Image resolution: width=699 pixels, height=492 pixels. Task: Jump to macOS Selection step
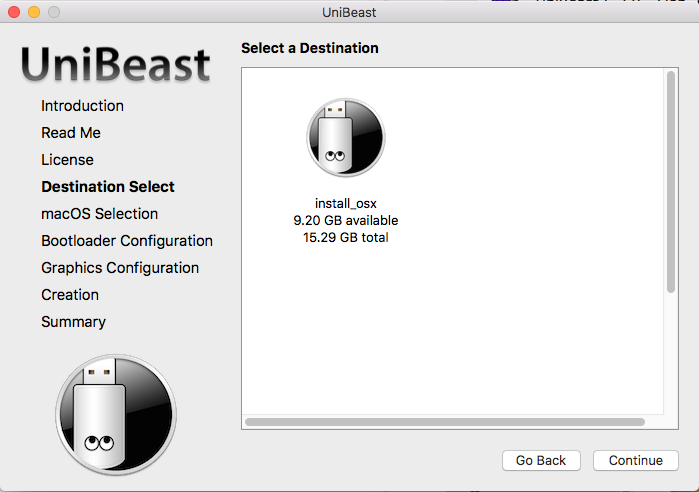[99, 214]
